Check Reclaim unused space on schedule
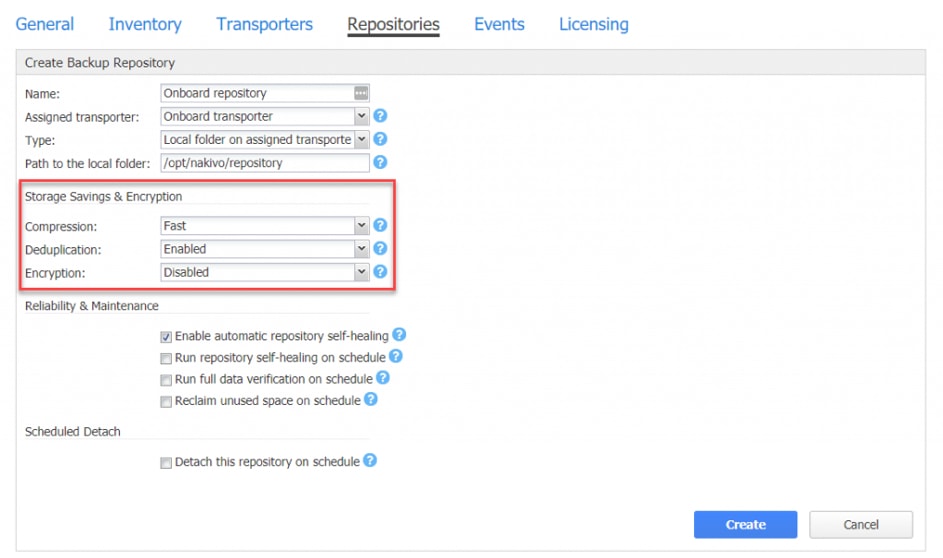This screenshot has height=558, width=943. [x=166, y=402]
